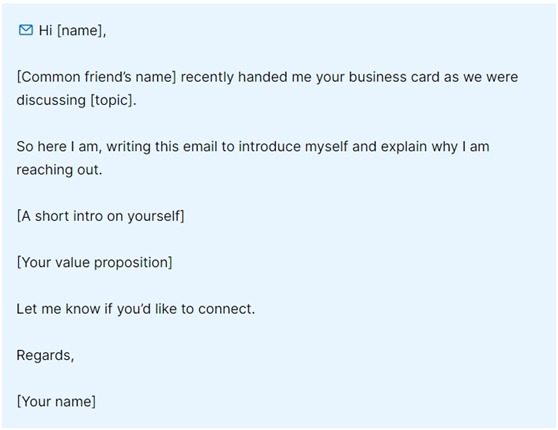Click the 'Regards,' closing line

coord(45,355)
